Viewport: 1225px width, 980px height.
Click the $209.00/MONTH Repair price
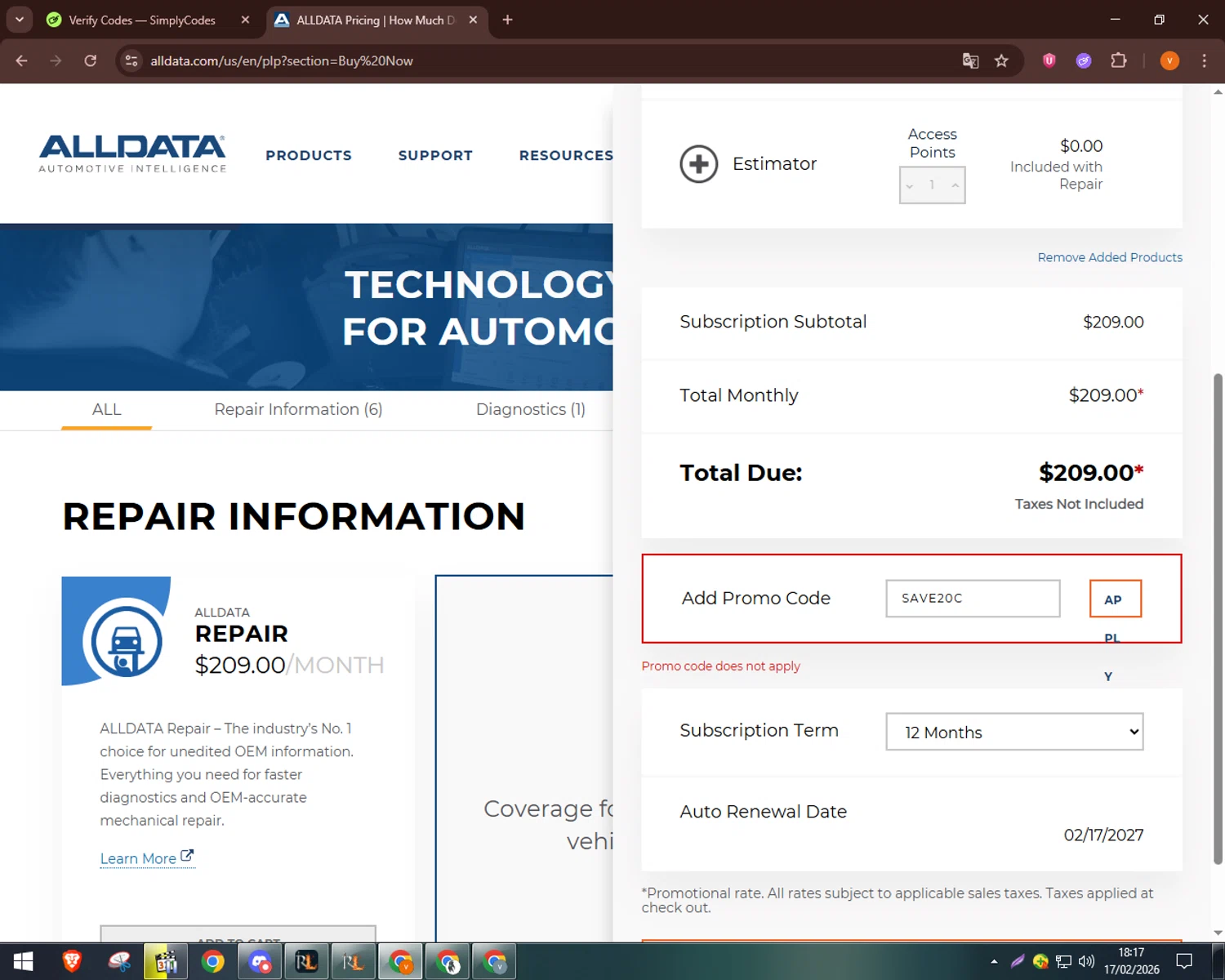289,665
